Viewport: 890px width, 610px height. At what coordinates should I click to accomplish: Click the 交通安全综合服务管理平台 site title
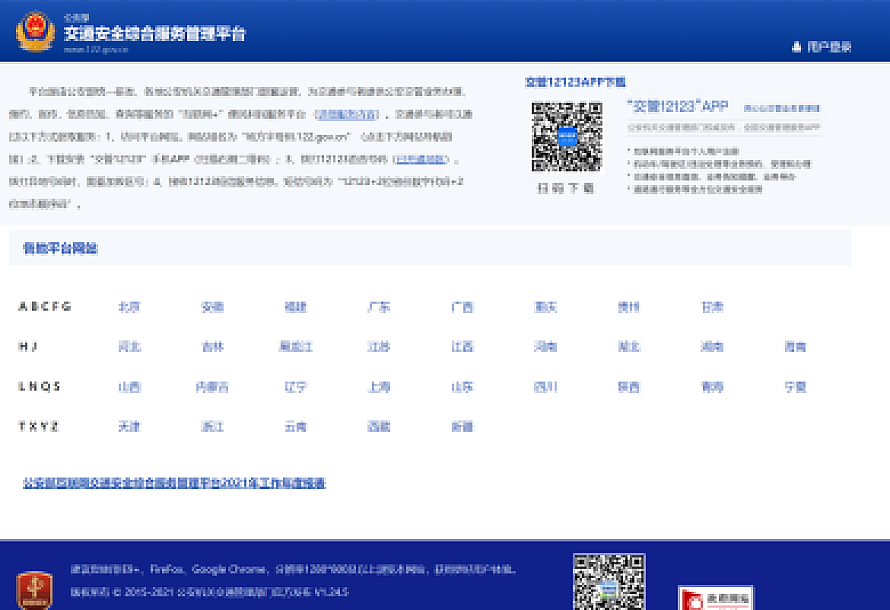coord(155,34)
